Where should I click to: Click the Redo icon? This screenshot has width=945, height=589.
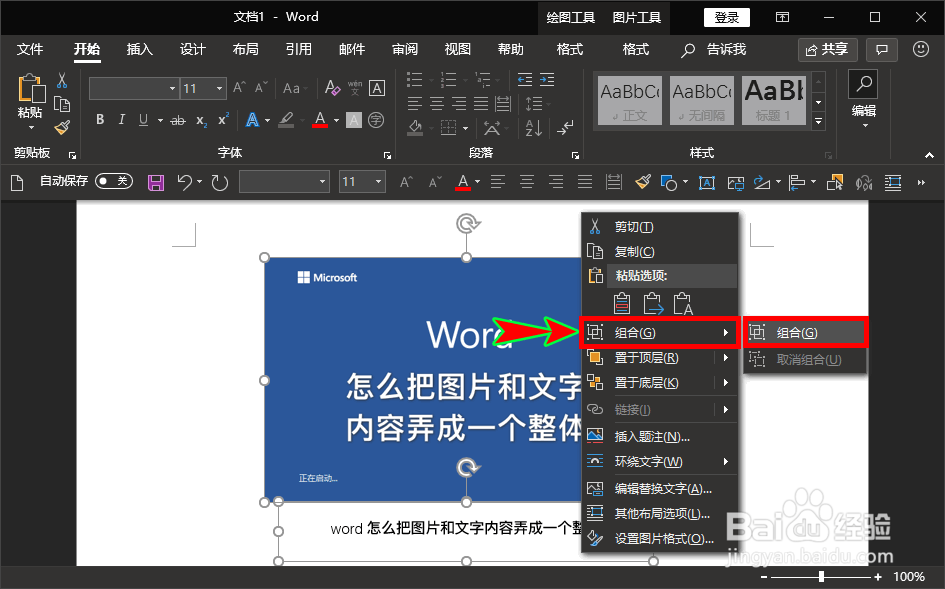(220, 182)
